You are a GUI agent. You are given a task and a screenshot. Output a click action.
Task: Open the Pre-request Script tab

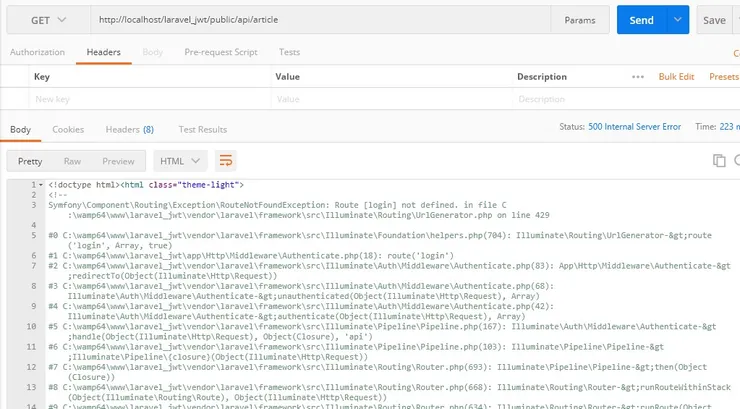pos(220,52)
